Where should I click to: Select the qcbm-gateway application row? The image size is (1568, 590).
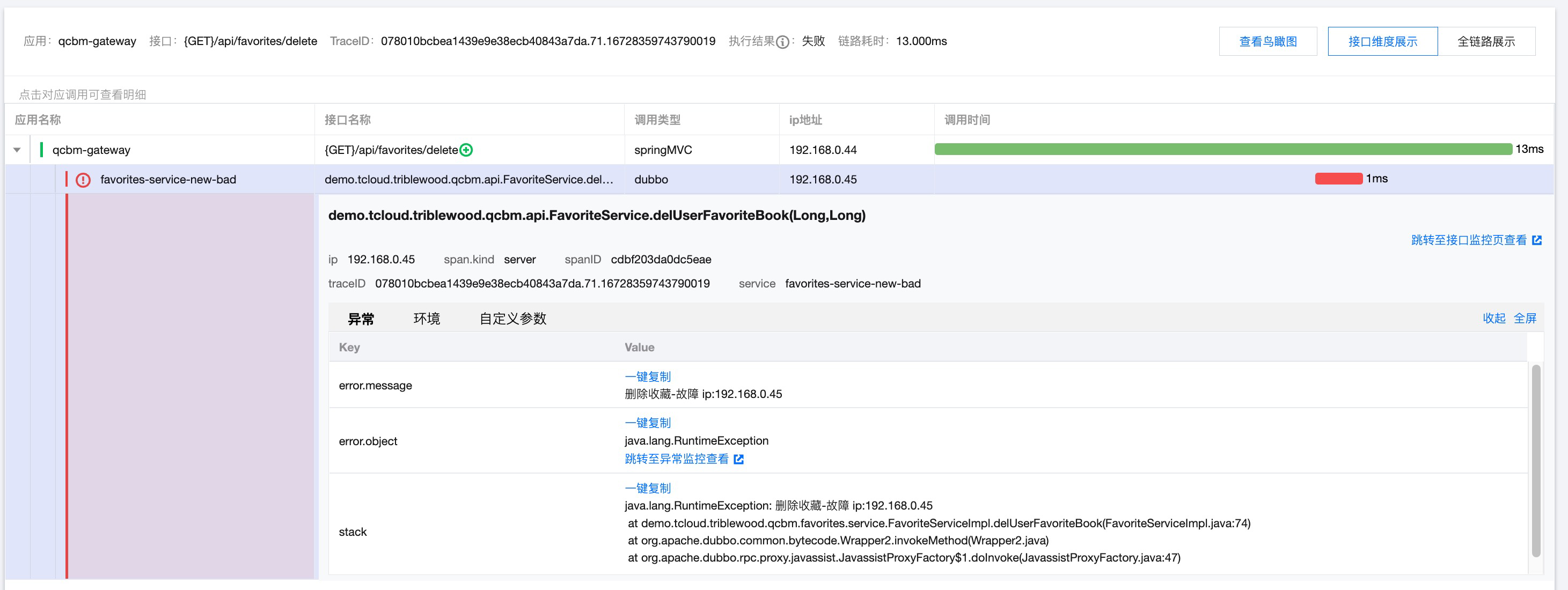[x=779, y=150]
